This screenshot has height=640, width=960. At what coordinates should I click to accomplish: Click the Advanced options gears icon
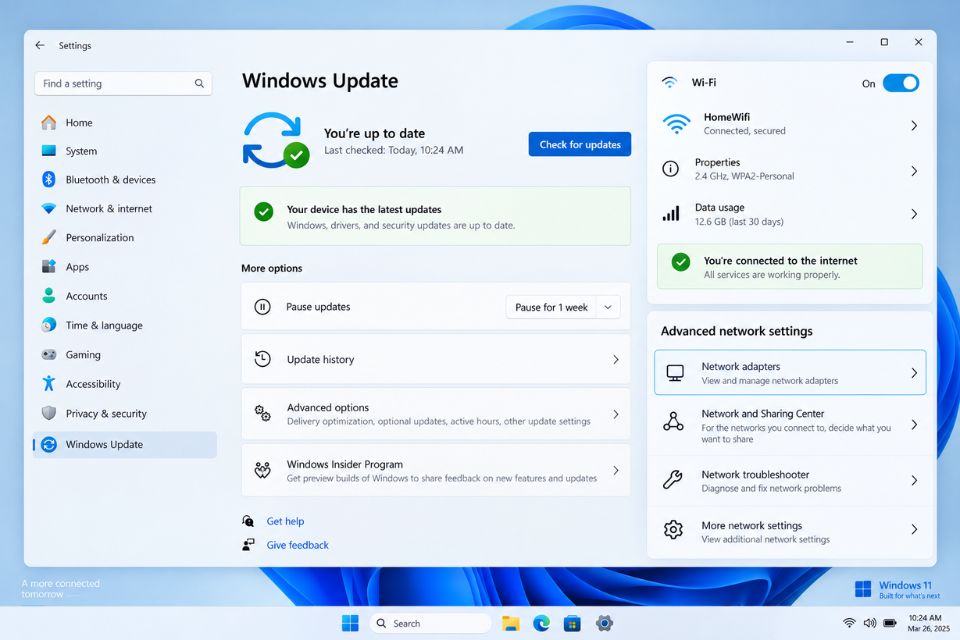(262, 414)
